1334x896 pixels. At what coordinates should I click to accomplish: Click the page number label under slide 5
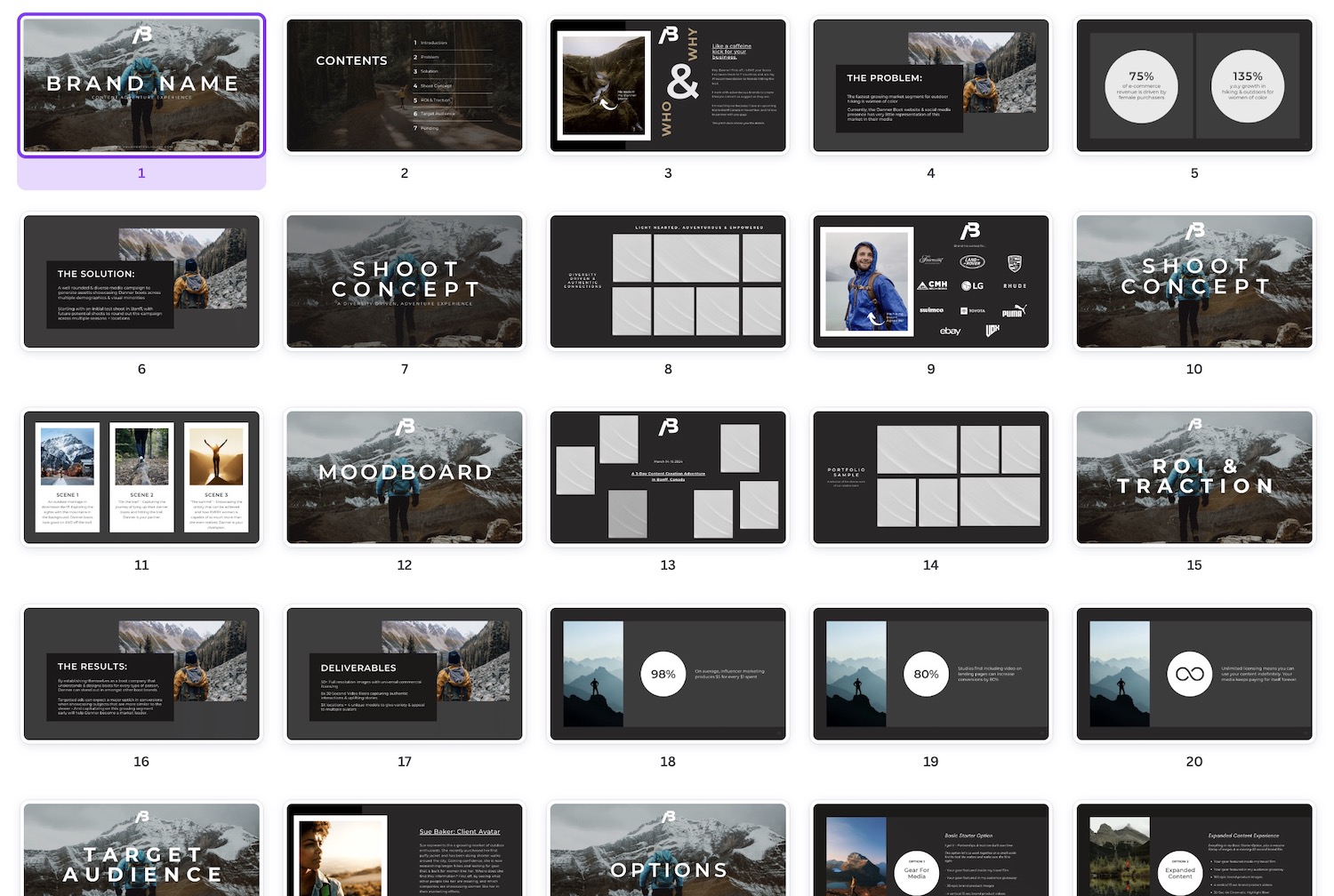point(1194,173)
